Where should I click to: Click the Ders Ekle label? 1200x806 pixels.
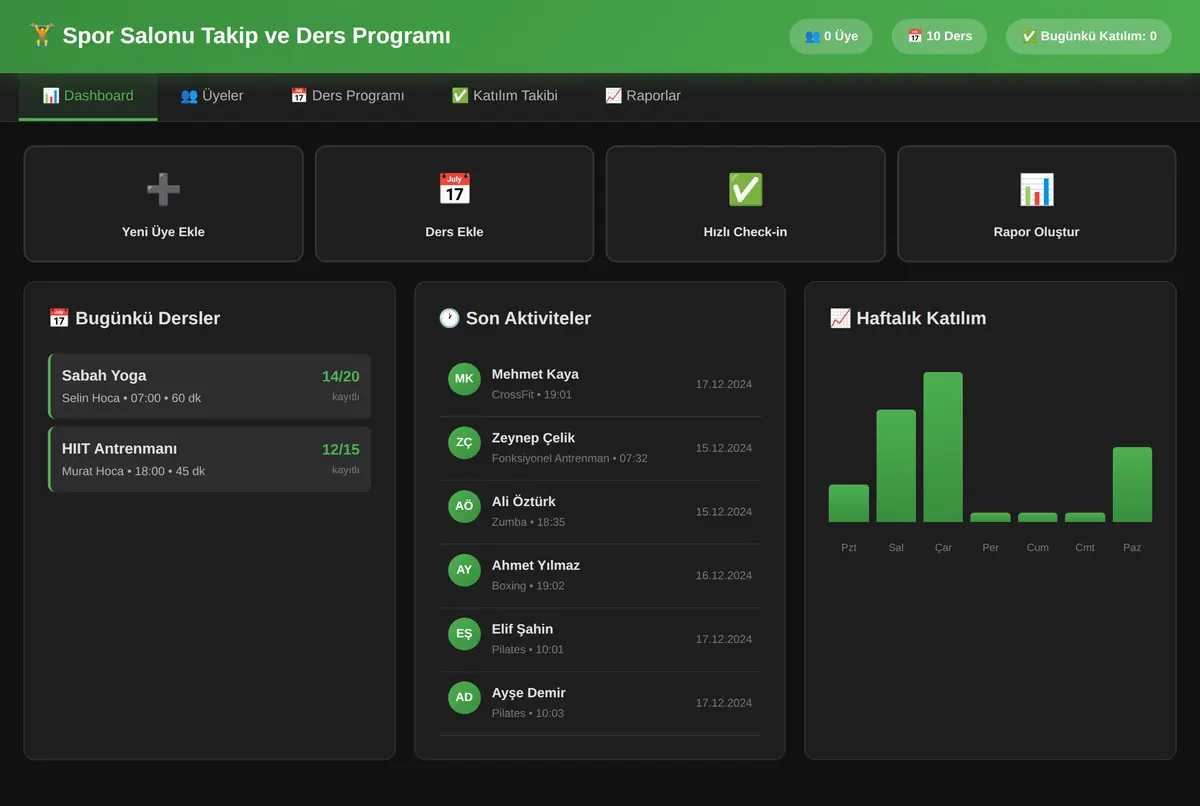pos(454,232)
